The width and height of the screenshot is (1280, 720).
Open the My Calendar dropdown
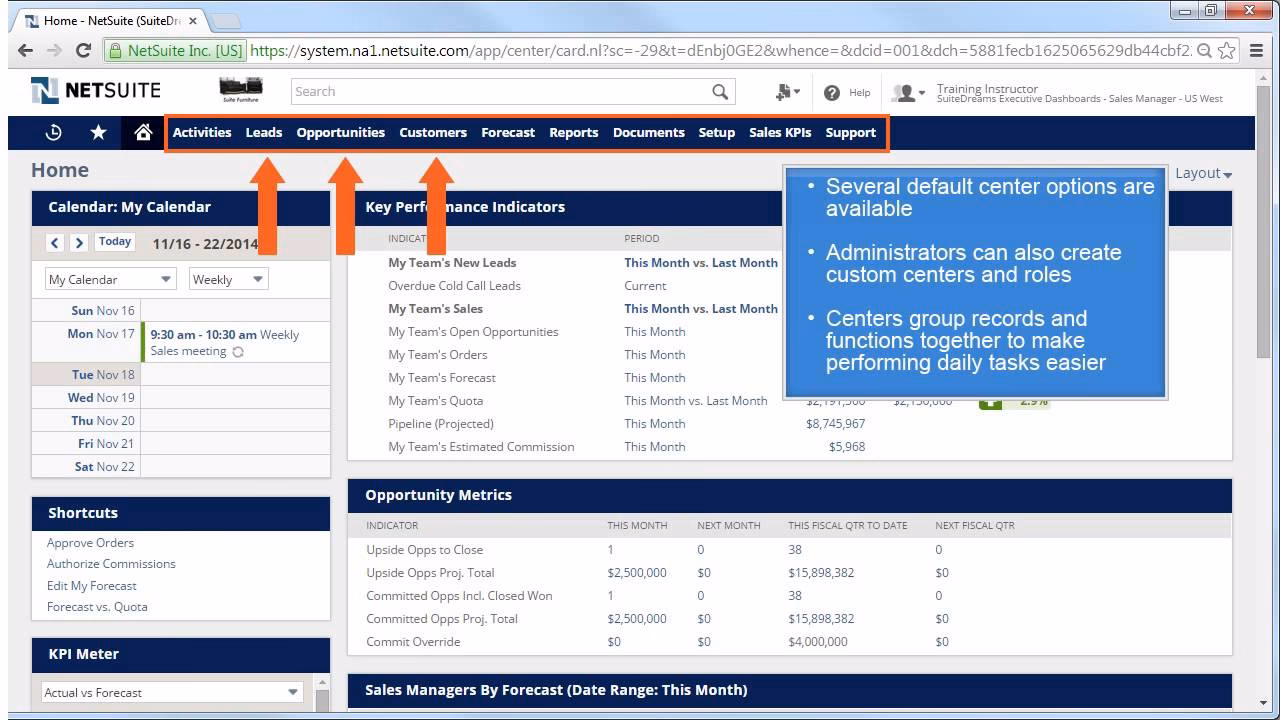click(107, 278)
